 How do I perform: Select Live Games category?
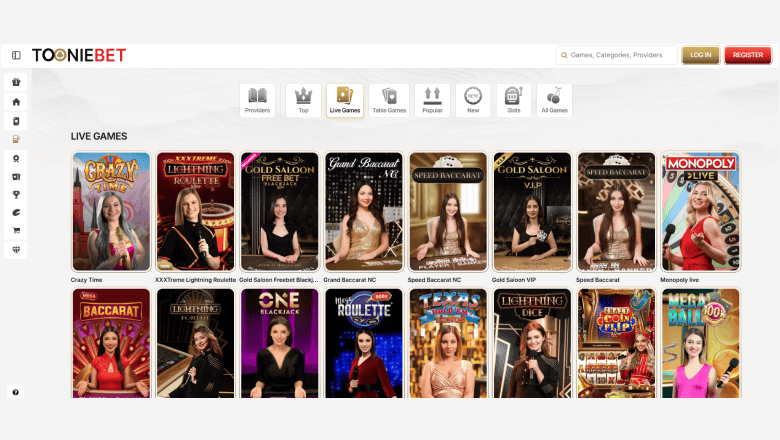345,100
